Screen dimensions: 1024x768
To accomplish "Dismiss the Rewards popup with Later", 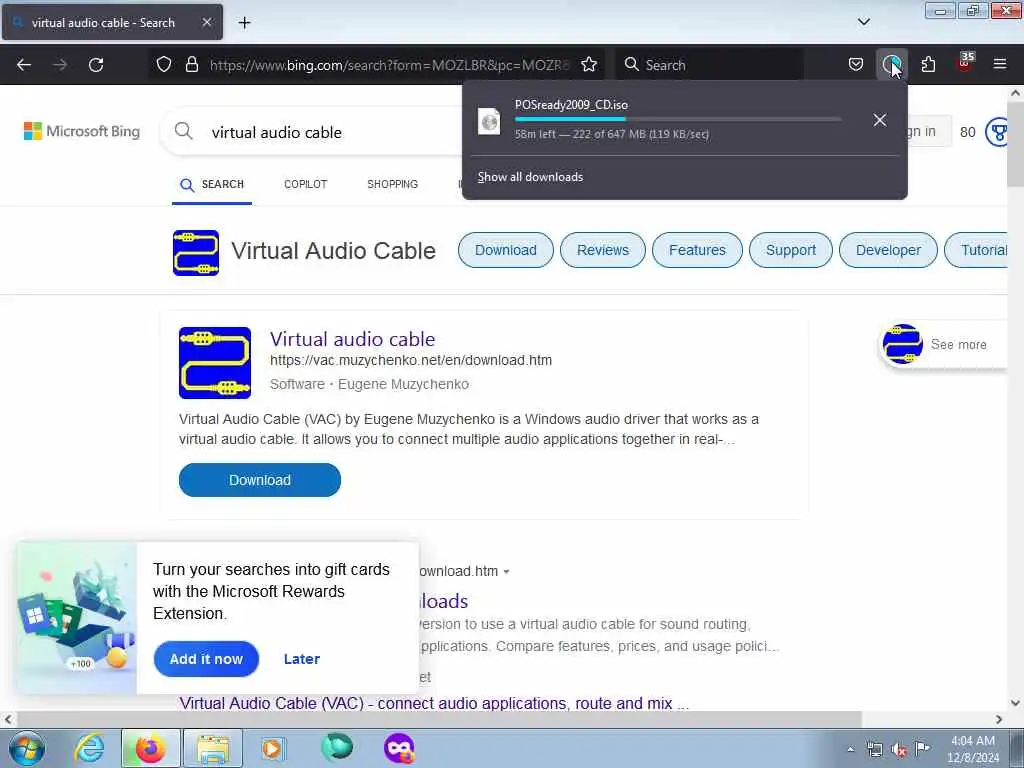I will 302,659.
